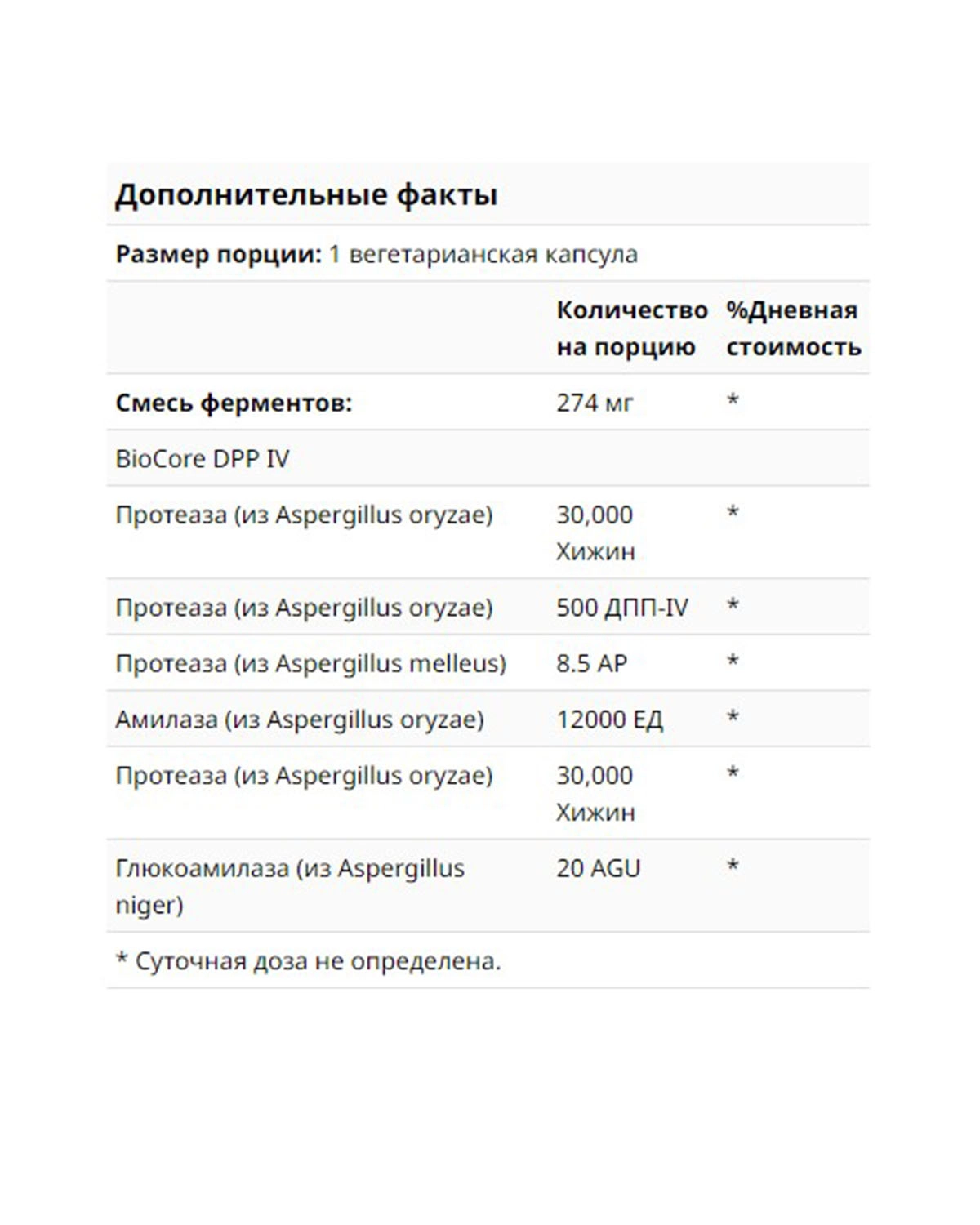Select the "%Дневная стоимость" column header
The image size is (980, 1225).
(x=793, y=328)
